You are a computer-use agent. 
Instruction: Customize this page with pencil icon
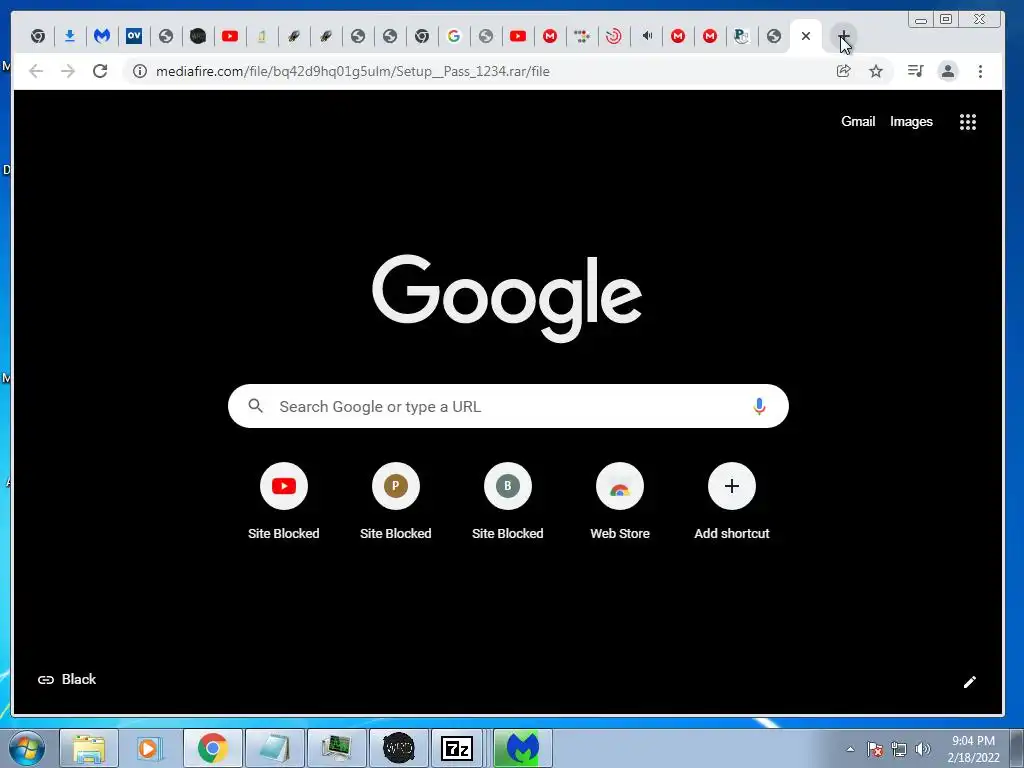(x=970, y=682)
